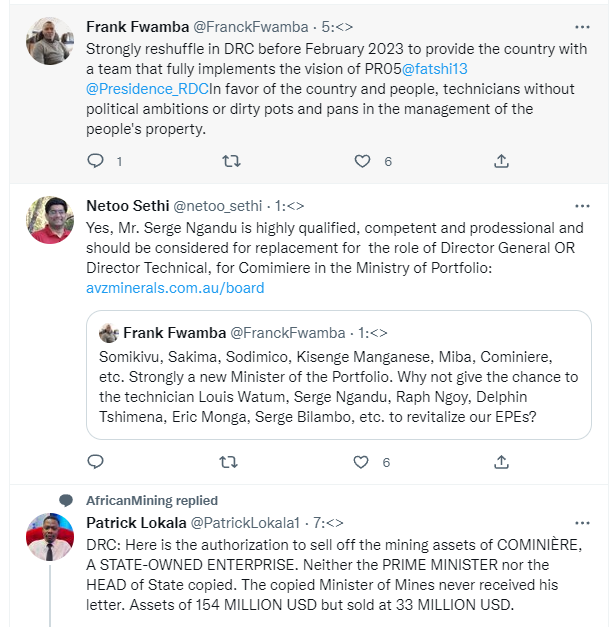Reply to Netoo Sethi's tweet
615x627 pixels.
coord(96,462)
